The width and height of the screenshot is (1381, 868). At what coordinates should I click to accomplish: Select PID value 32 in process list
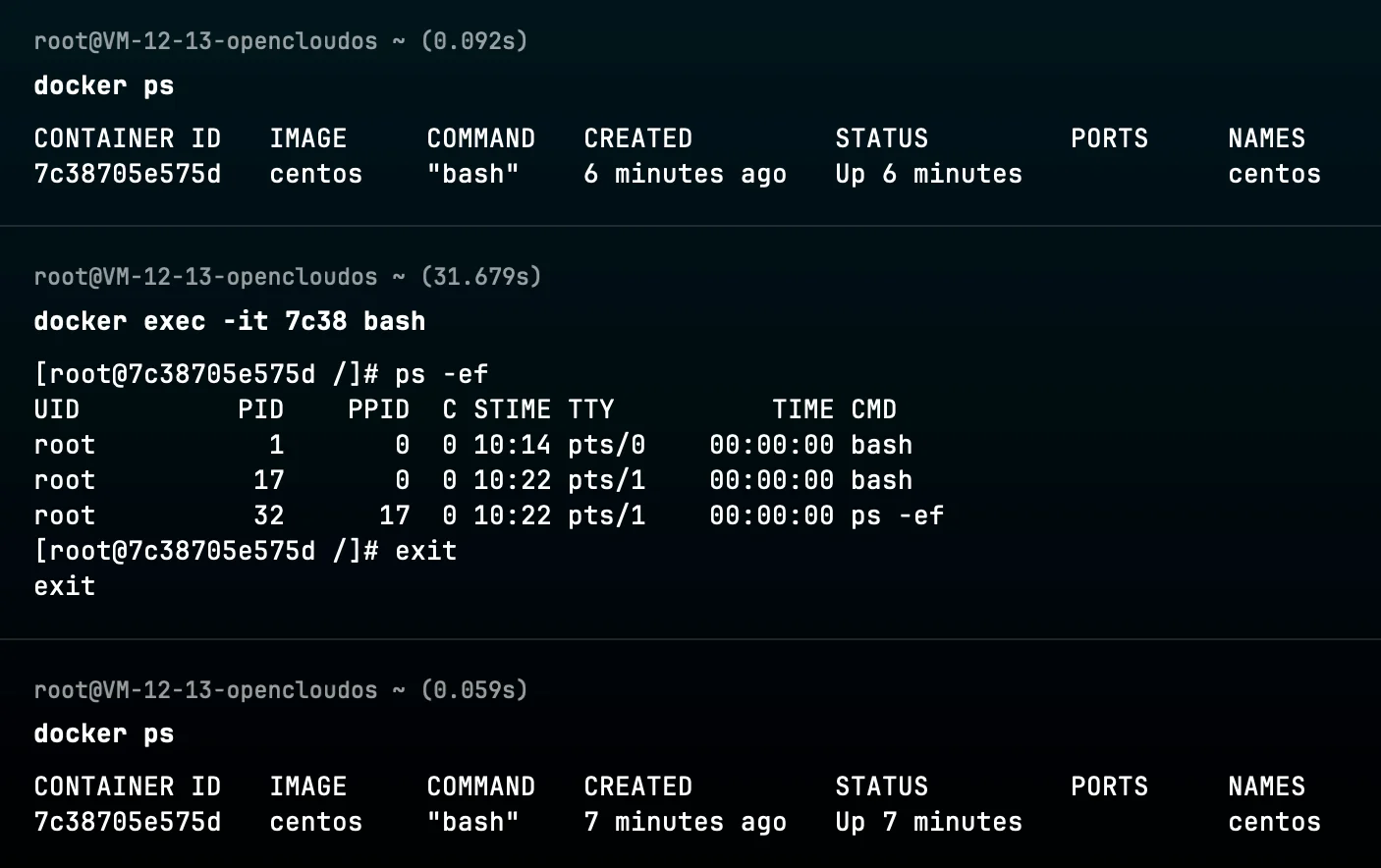coord(268,515)
